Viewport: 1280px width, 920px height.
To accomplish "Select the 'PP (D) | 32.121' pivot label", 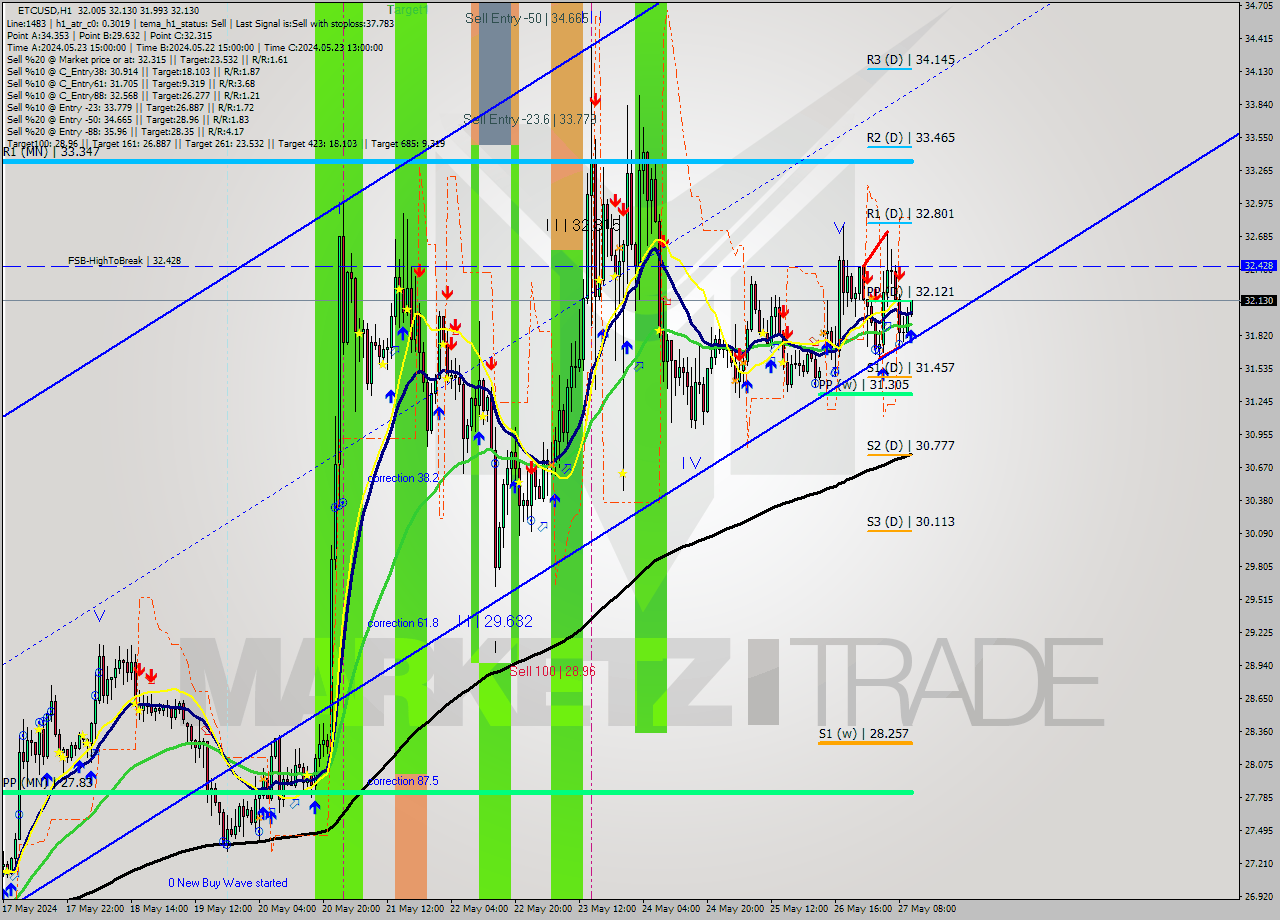I will (910, 292).
